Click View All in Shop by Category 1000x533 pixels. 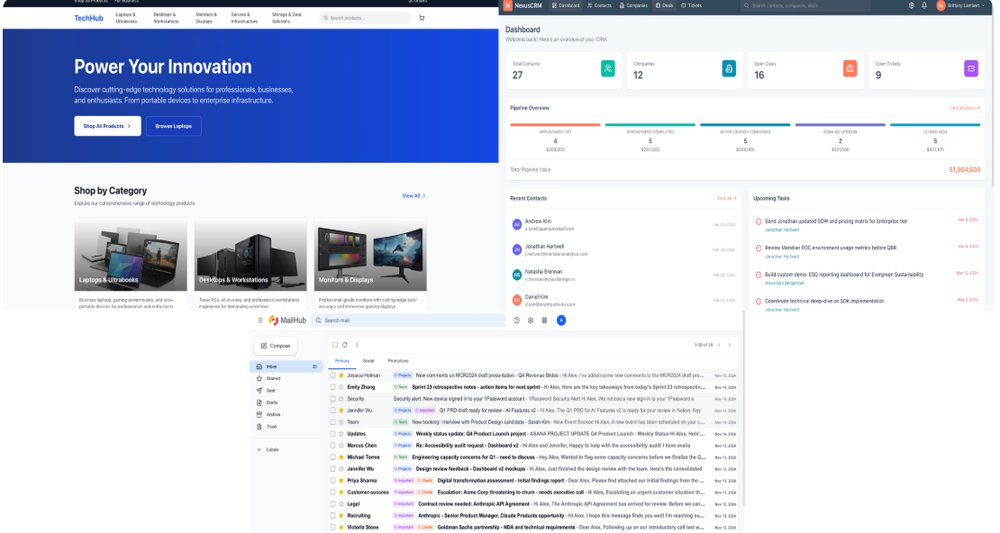[x=414, y=196]
